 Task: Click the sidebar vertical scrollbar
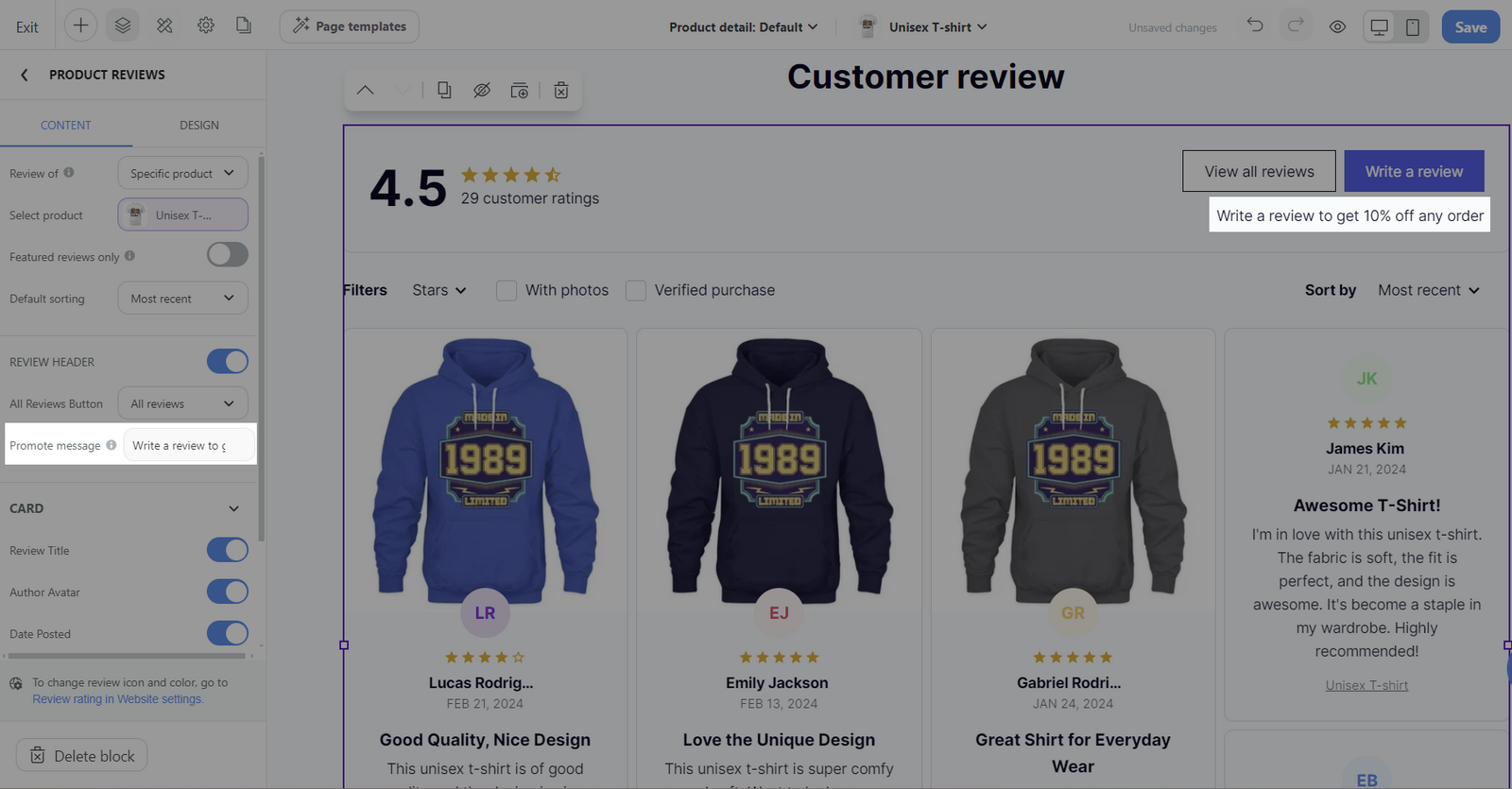click(x=261, y=350)
